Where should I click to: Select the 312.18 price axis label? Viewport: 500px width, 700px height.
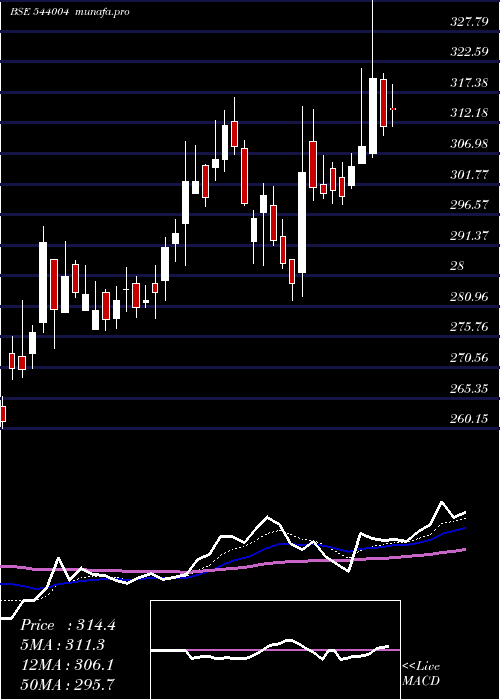click(x=469, y=113)
